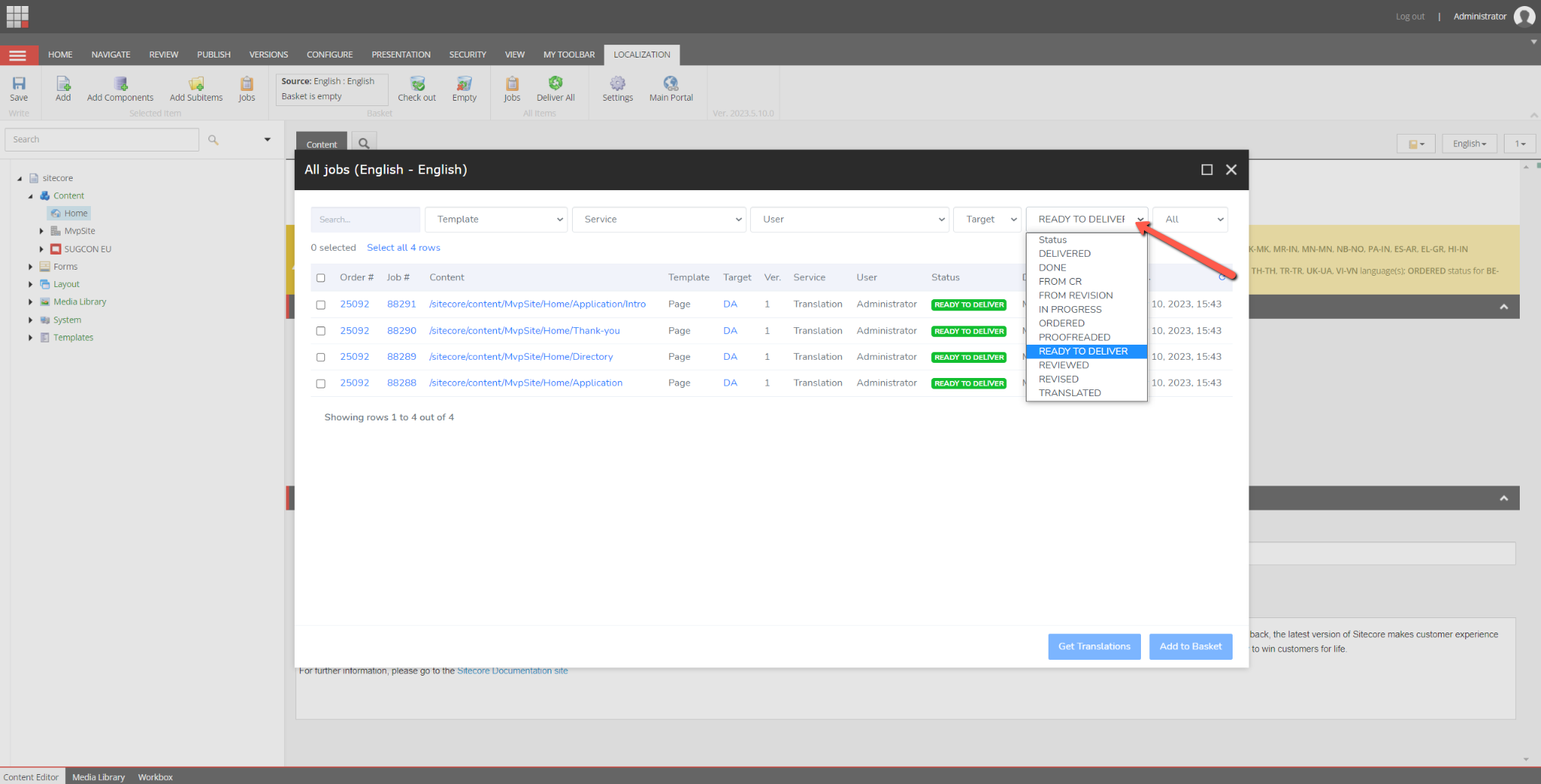Click the Deliver All icon
Image resolution: width=1541 pixels, height=784 pixels.
click(555, 89)
